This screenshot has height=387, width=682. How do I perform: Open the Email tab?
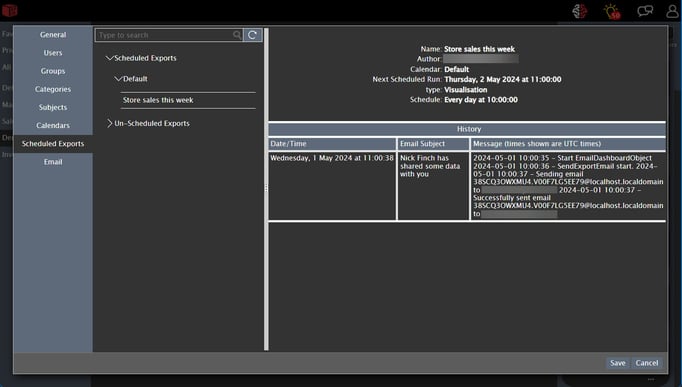pyautogui.click(x=53, y=162)
